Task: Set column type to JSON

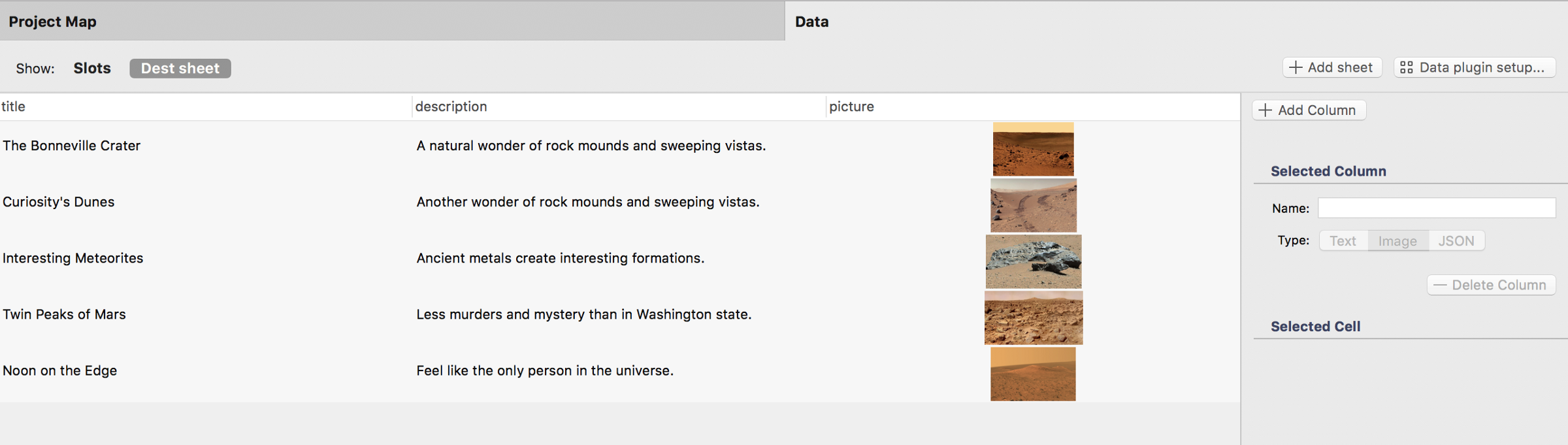Action: coord(1456,241)
